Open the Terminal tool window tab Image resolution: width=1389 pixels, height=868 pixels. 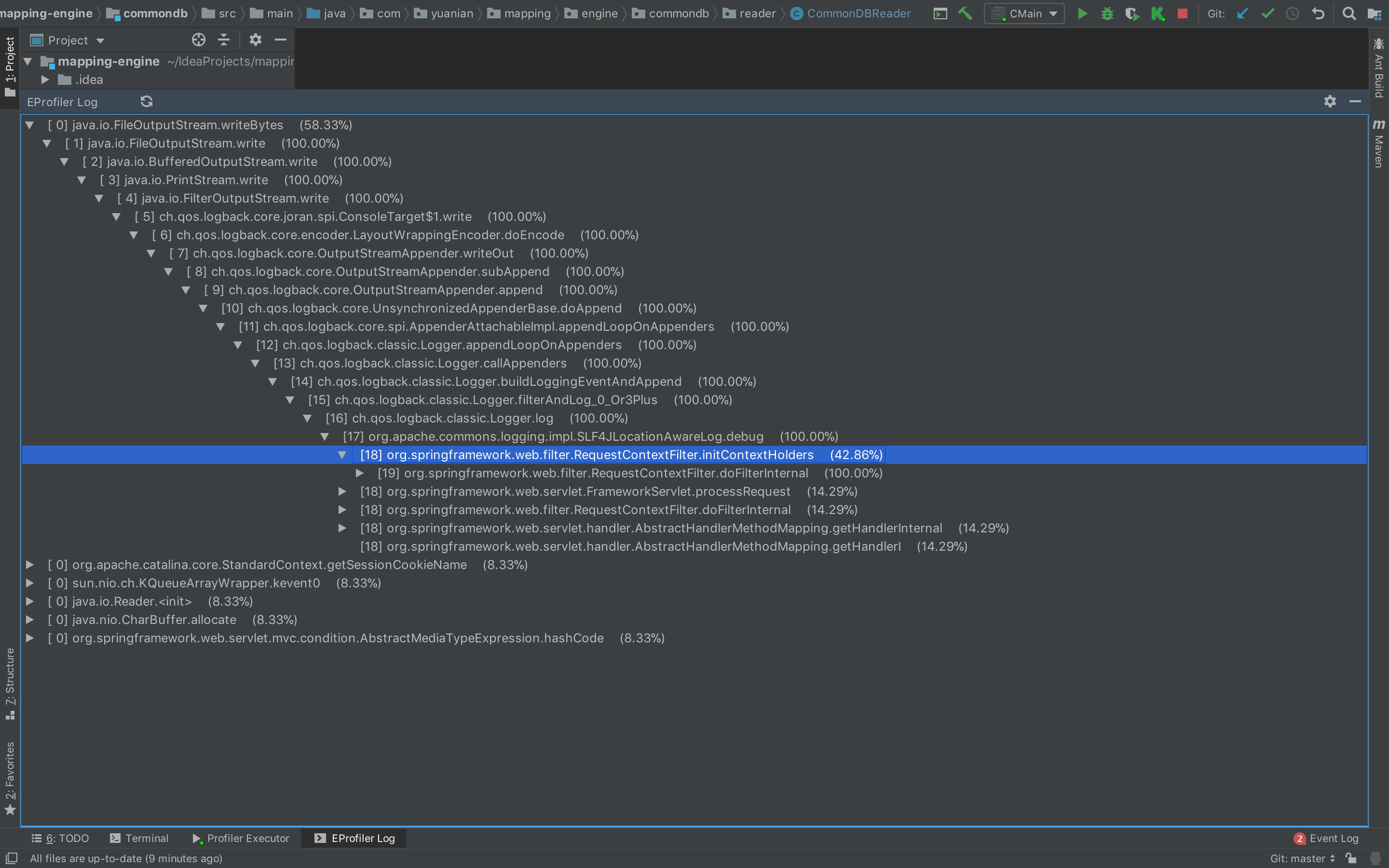pos(139,838)
